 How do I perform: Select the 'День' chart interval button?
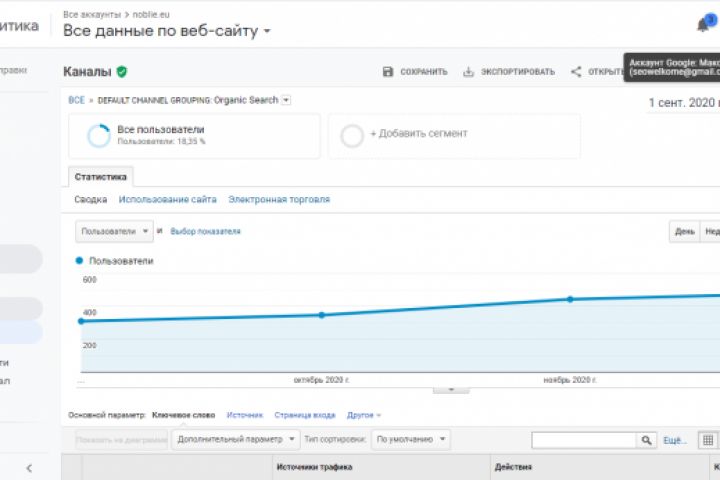[684, 232]
